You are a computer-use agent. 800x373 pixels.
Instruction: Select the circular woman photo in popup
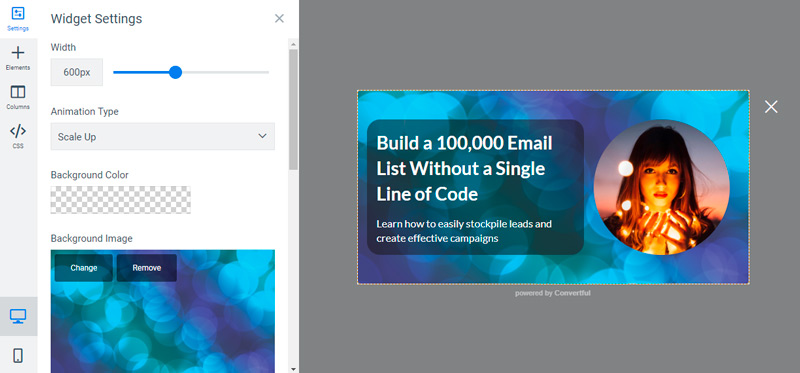(661, 187)
